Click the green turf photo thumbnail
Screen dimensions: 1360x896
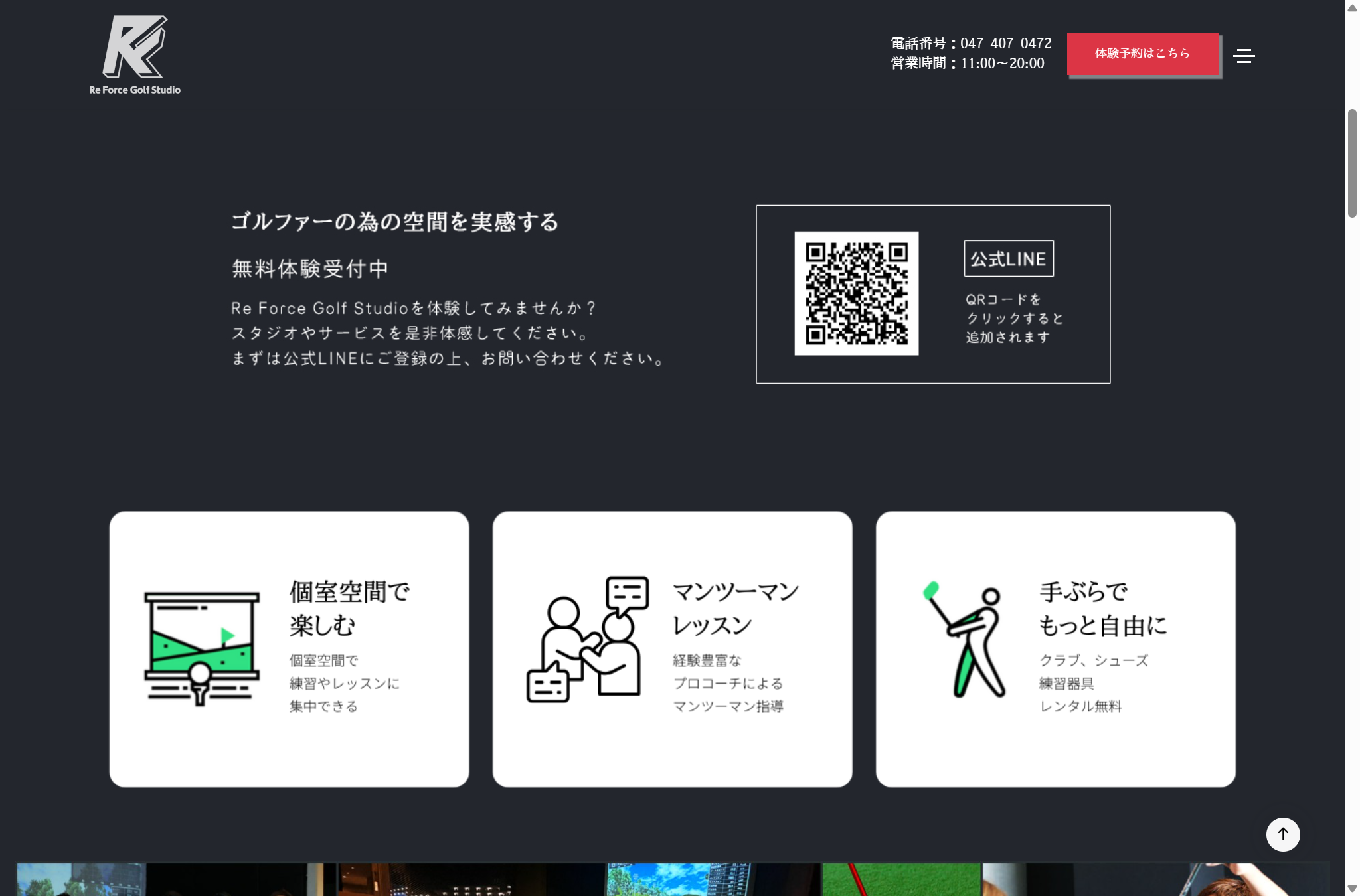[x=902, y=880]
